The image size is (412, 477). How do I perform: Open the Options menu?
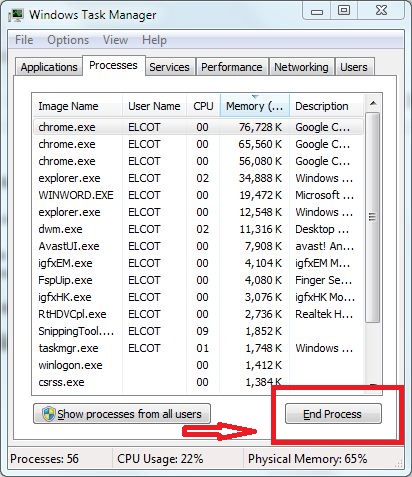coord(68,40)
